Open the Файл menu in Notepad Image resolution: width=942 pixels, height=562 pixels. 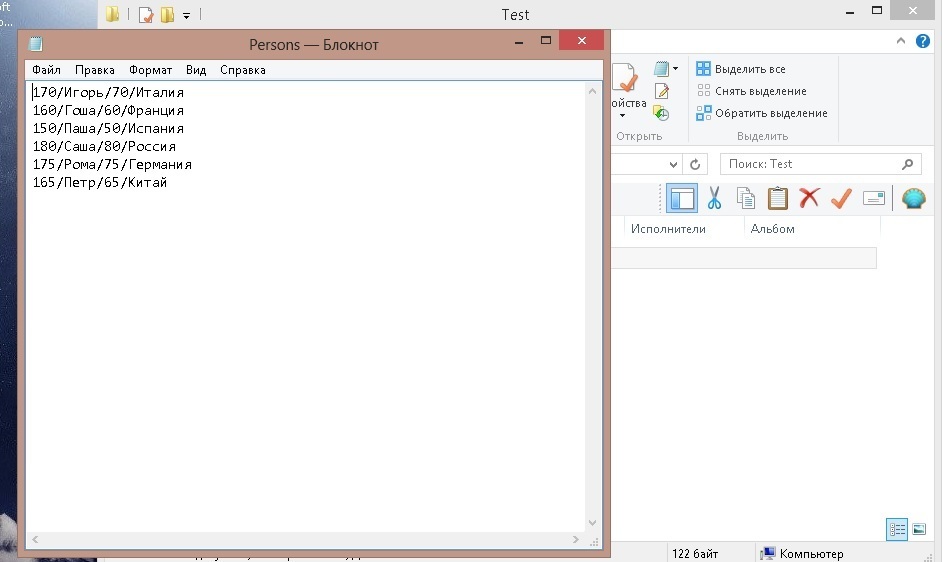46,70
